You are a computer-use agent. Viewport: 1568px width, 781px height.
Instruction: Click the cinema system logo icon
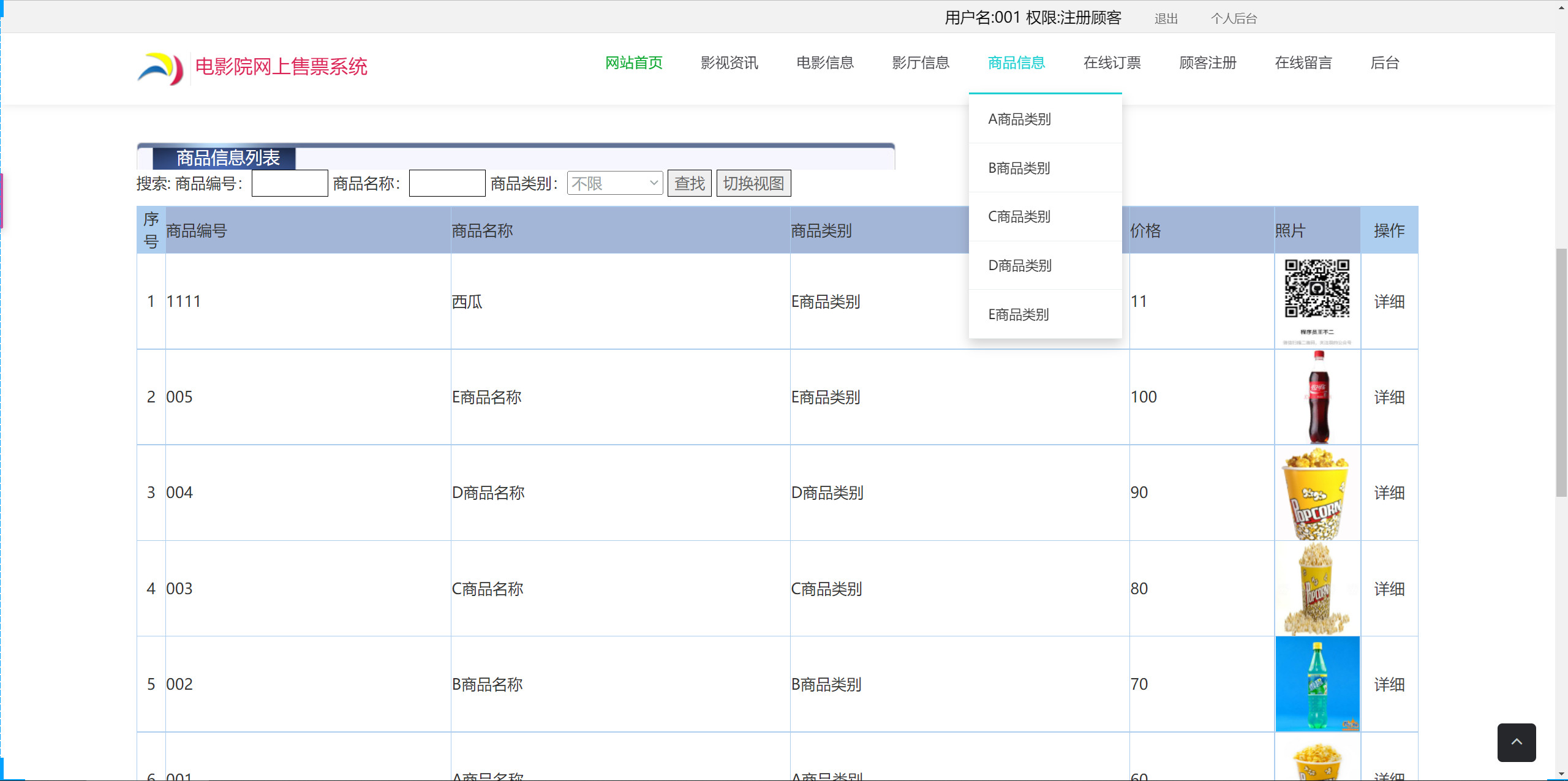click(x=160, y=68)
